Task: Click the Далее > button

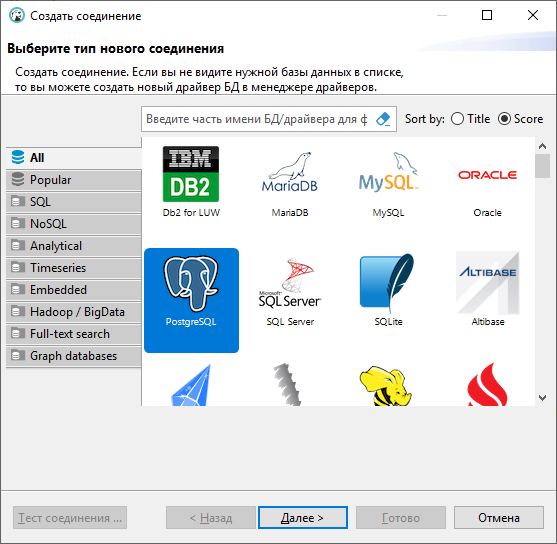Action: coord(303,518)
